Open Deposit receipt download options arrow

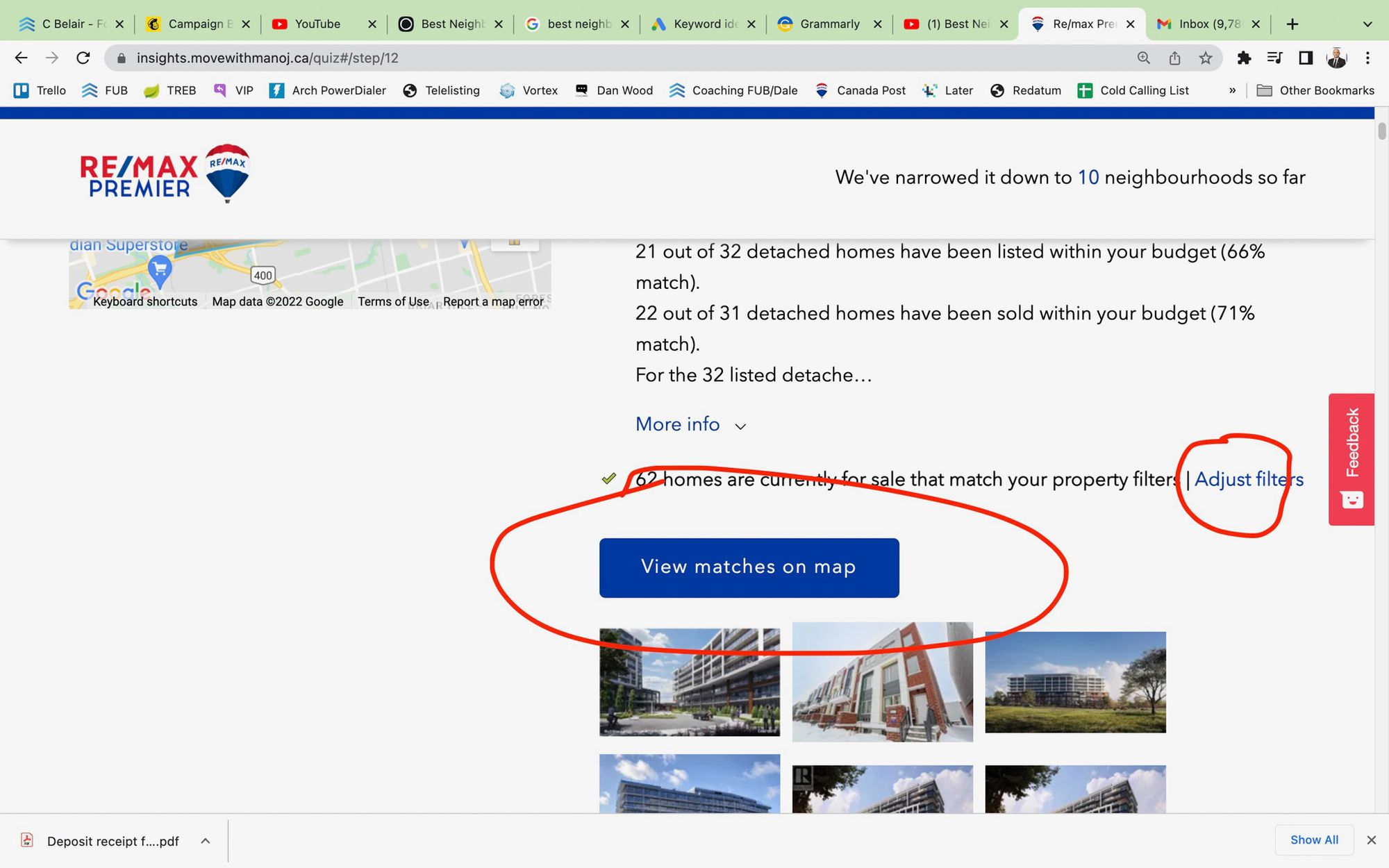[x=206, y=841]
